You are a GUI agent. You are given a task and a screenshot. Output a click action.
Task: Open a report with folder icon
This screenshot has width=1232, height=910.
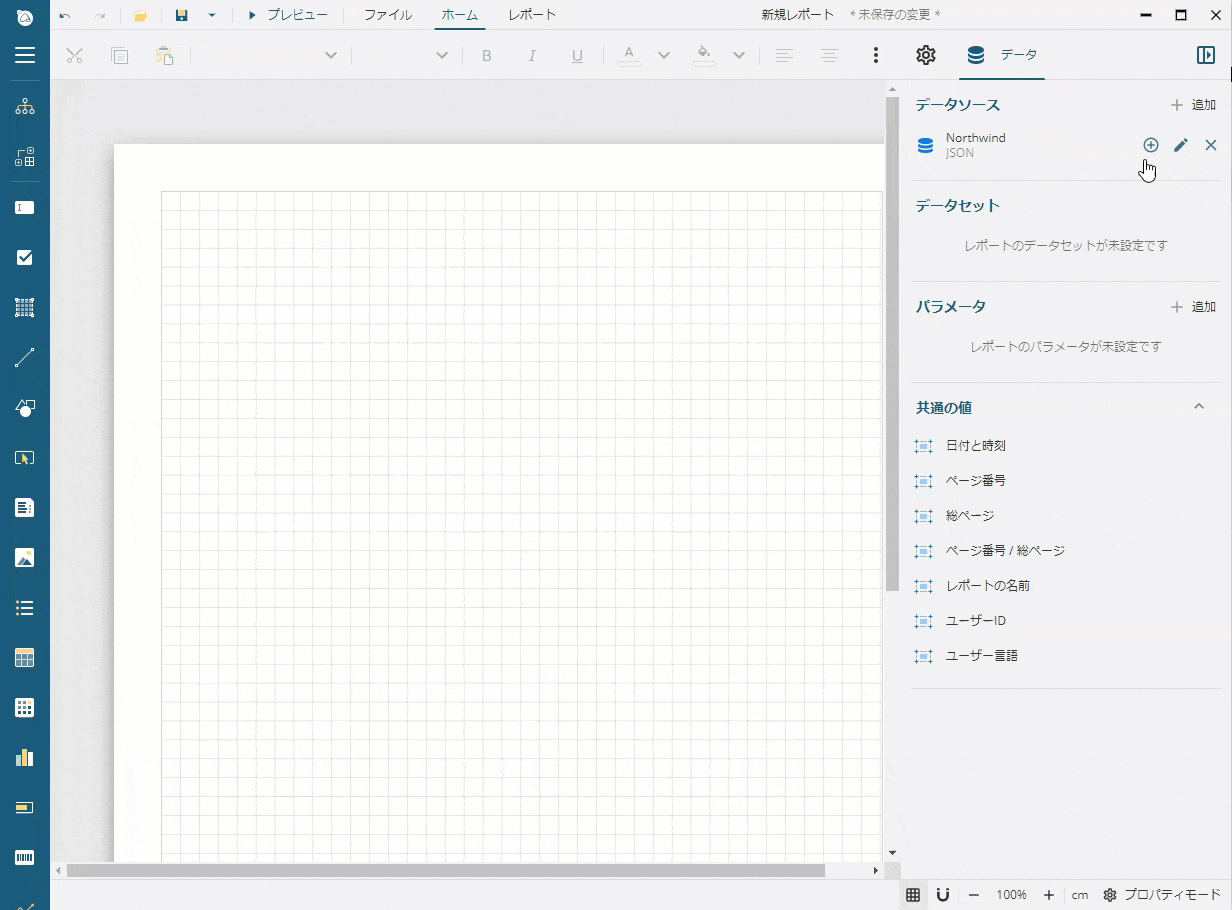141,15
